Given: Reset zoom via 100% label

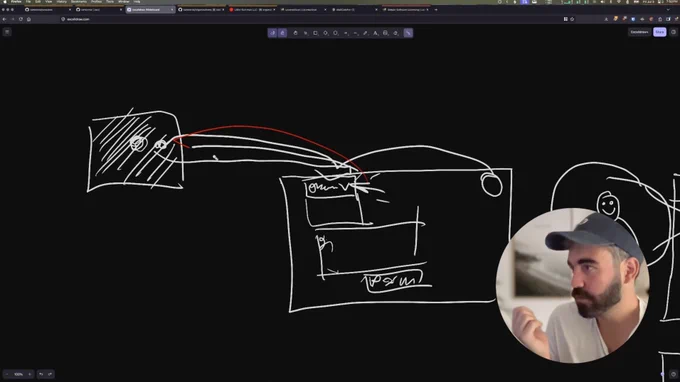Looking at the screenshot, I should coord(18,374).
